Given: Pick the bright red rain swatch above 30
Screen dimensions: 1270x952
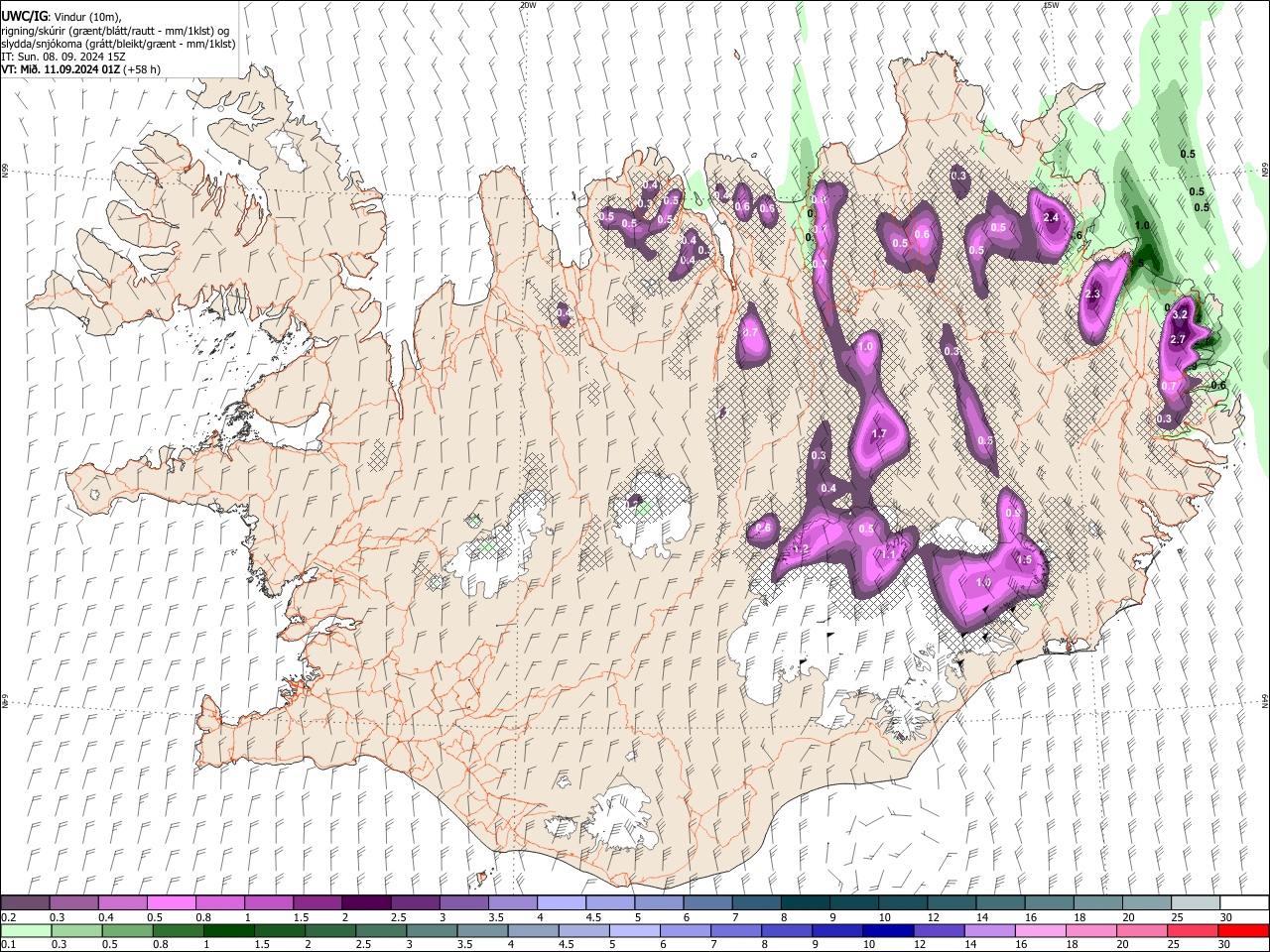Looking at the screenshot, I should (1243, 931).
